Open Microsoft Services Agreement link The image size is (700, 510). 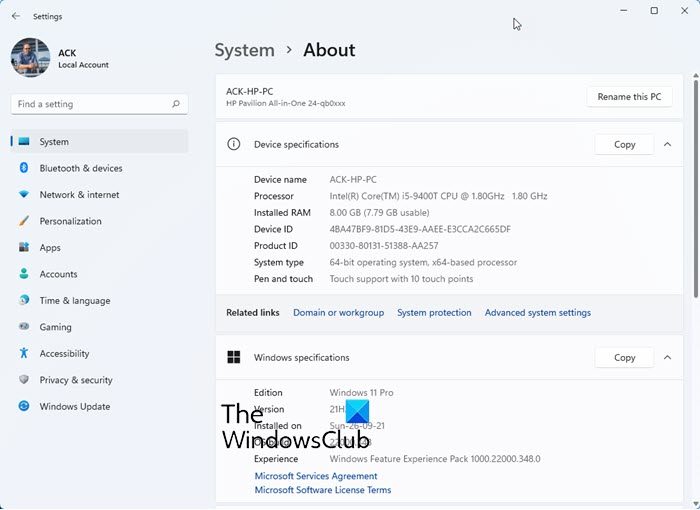pos(316,476)
